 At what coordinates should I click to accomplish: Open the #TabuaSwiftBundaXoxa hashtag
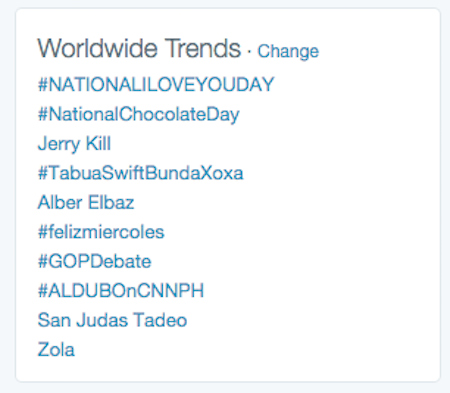(x=141, y=173)
